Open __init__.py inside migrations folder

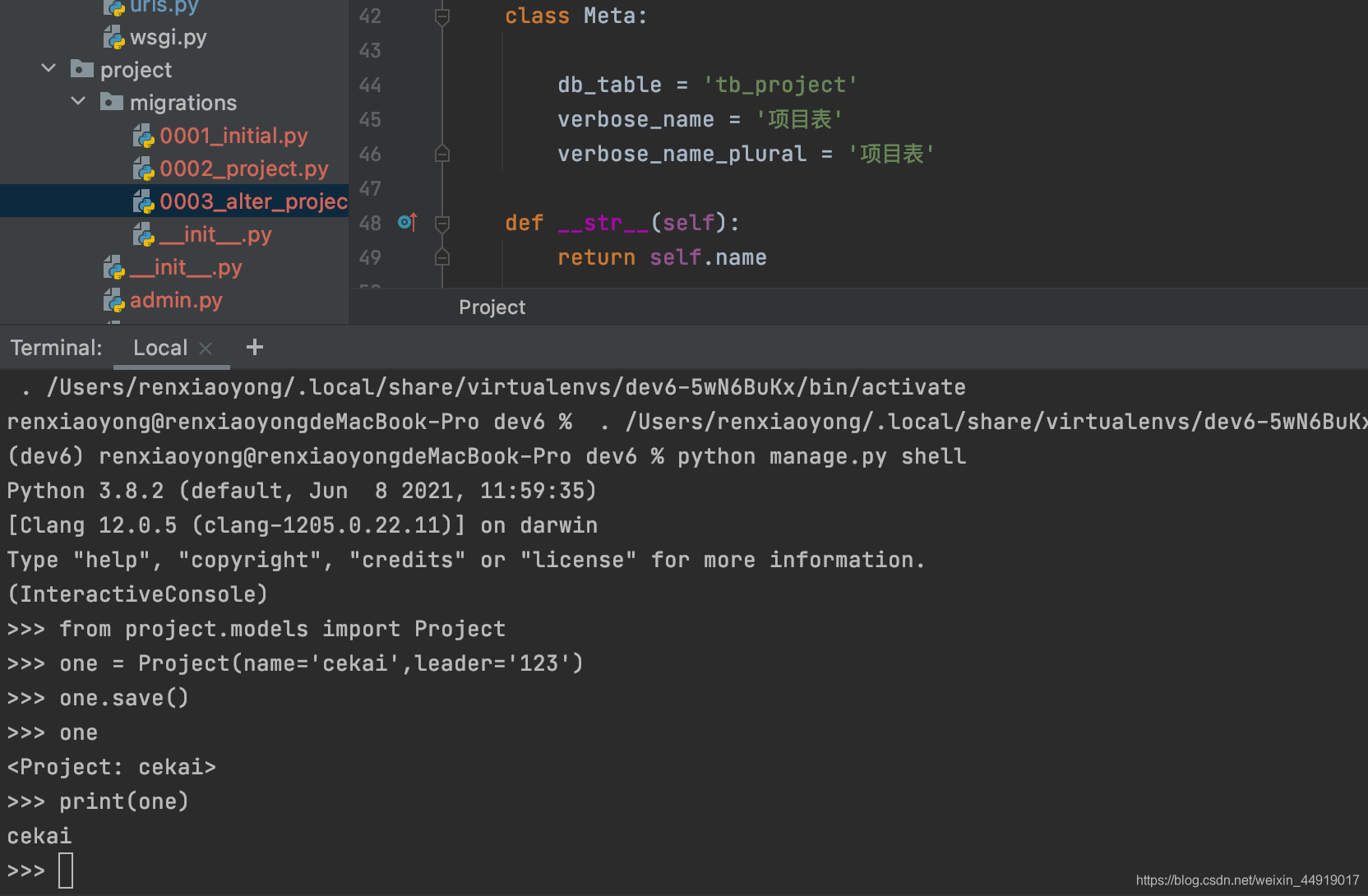pos(215,234)
